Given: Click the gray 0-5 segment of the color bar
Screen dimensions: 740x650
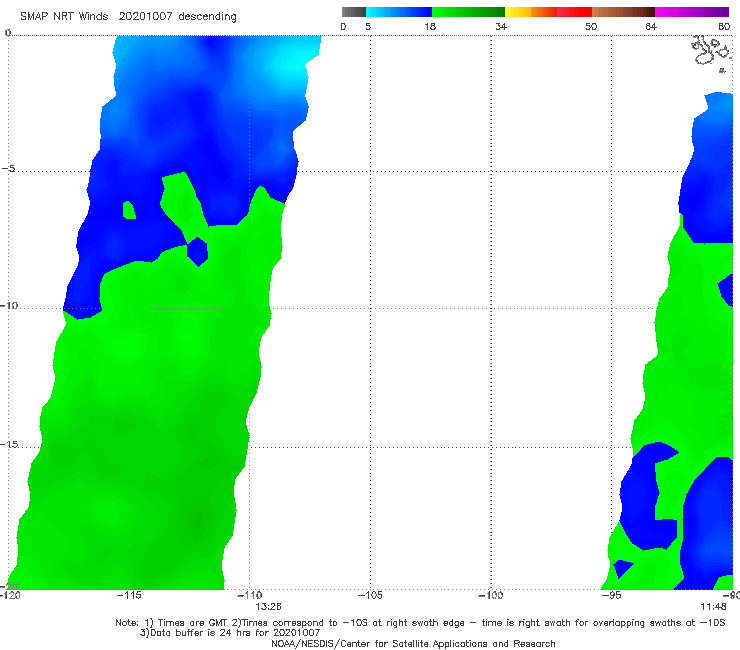Looking at the screenshot, I should (x=354, y=12).
